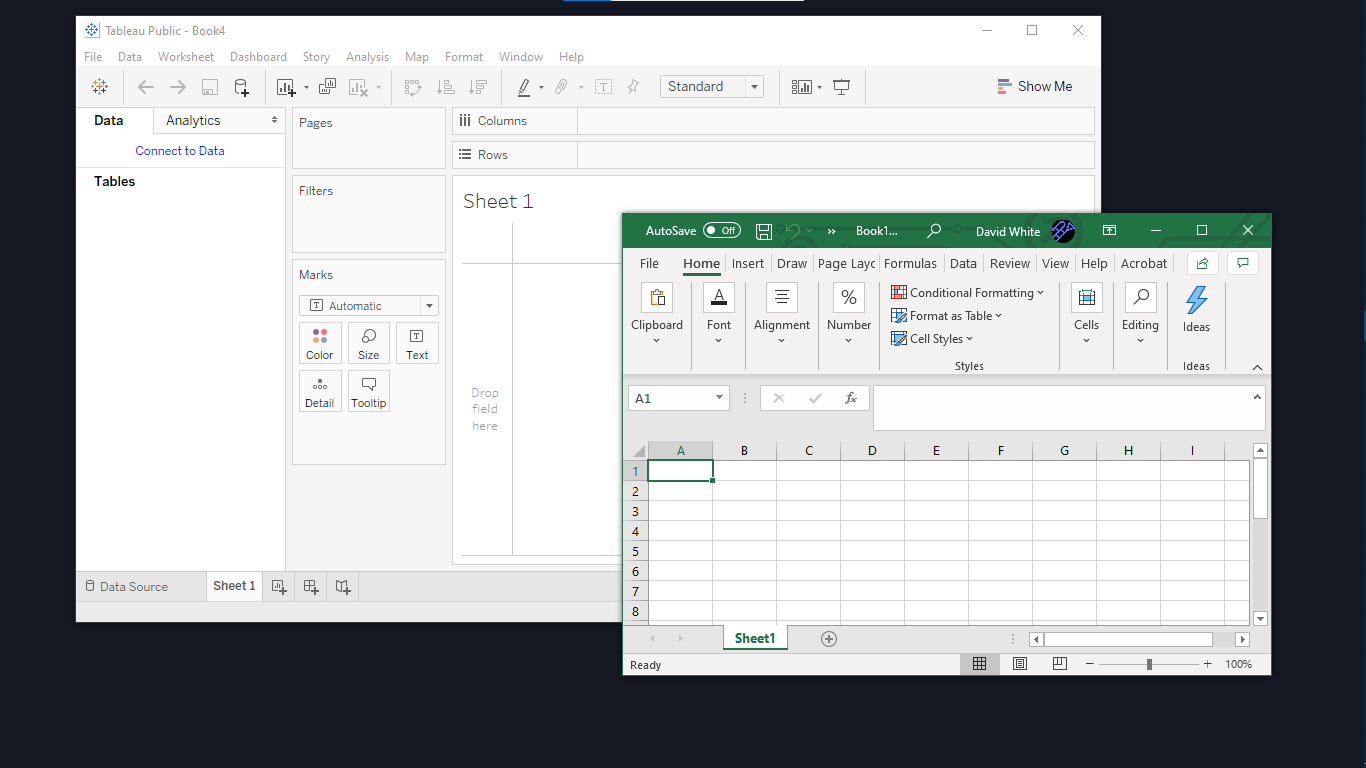Click the Excel vertical scrollbar thumb
1366x768 pixels.
coord(1260,489)
